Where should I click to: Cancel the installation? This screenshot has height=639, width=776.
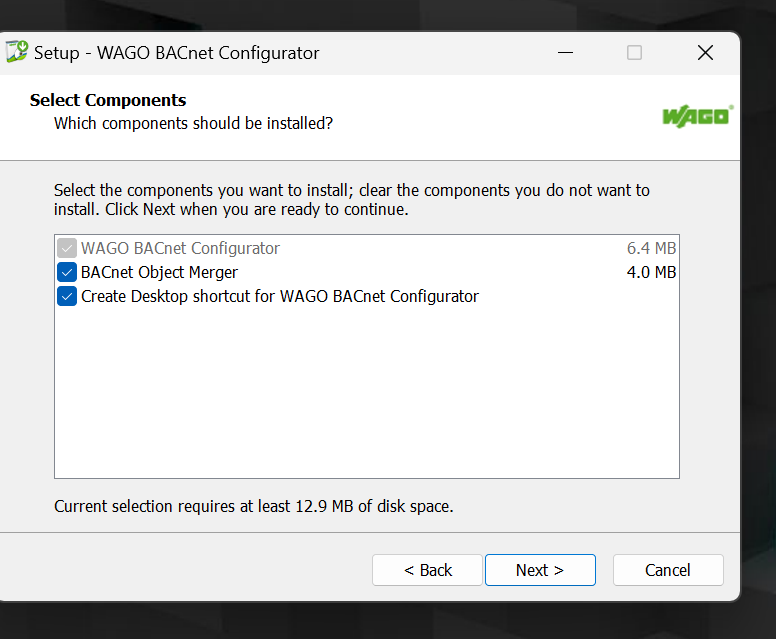668,570
